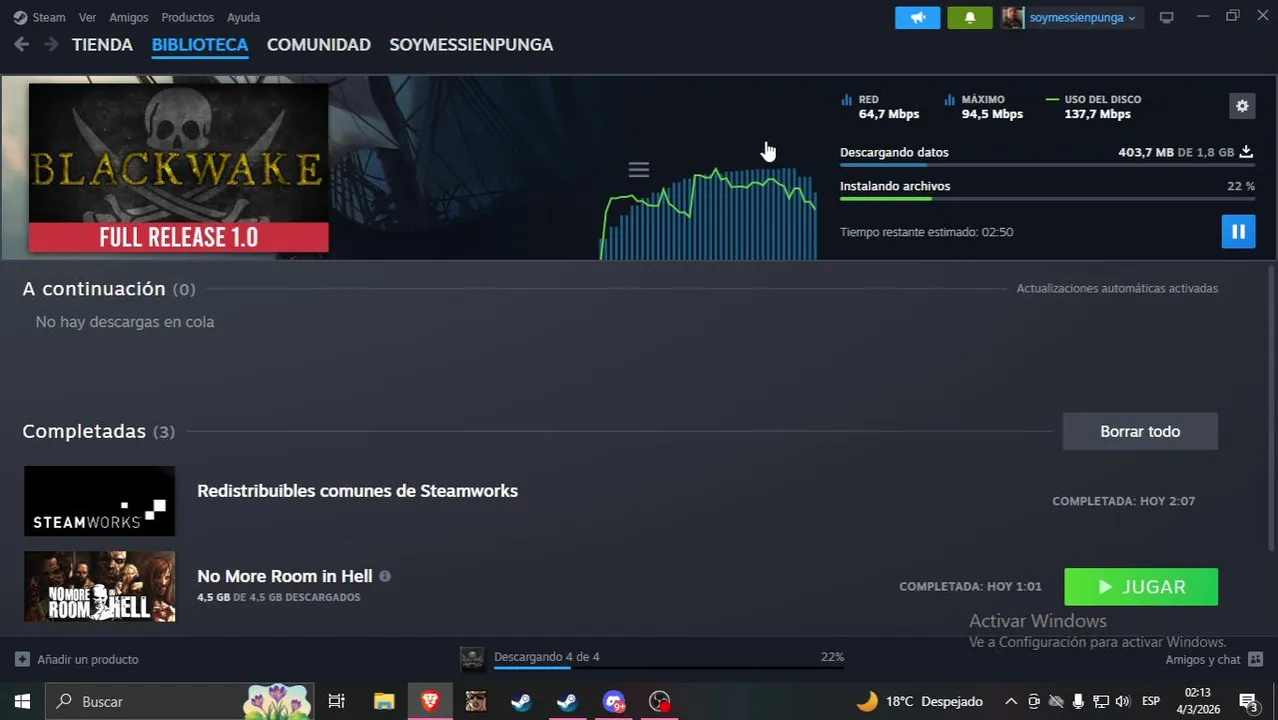Viewport: 1278px width, 720px height.
Task: Click the A continuación (0) heading
Action: pos(109,289)
